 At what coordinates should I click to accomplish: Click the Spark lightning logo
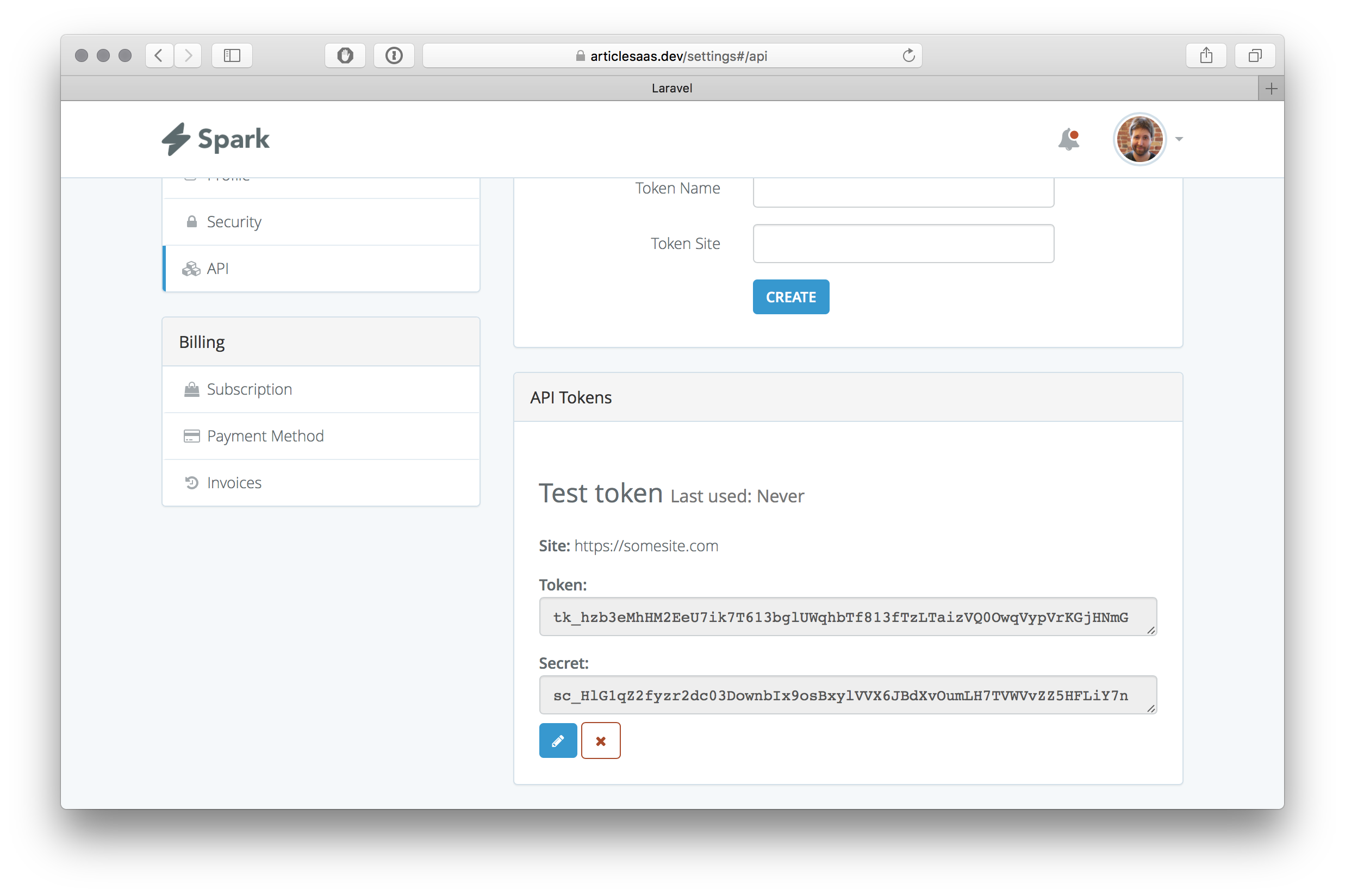pos(176,139)
